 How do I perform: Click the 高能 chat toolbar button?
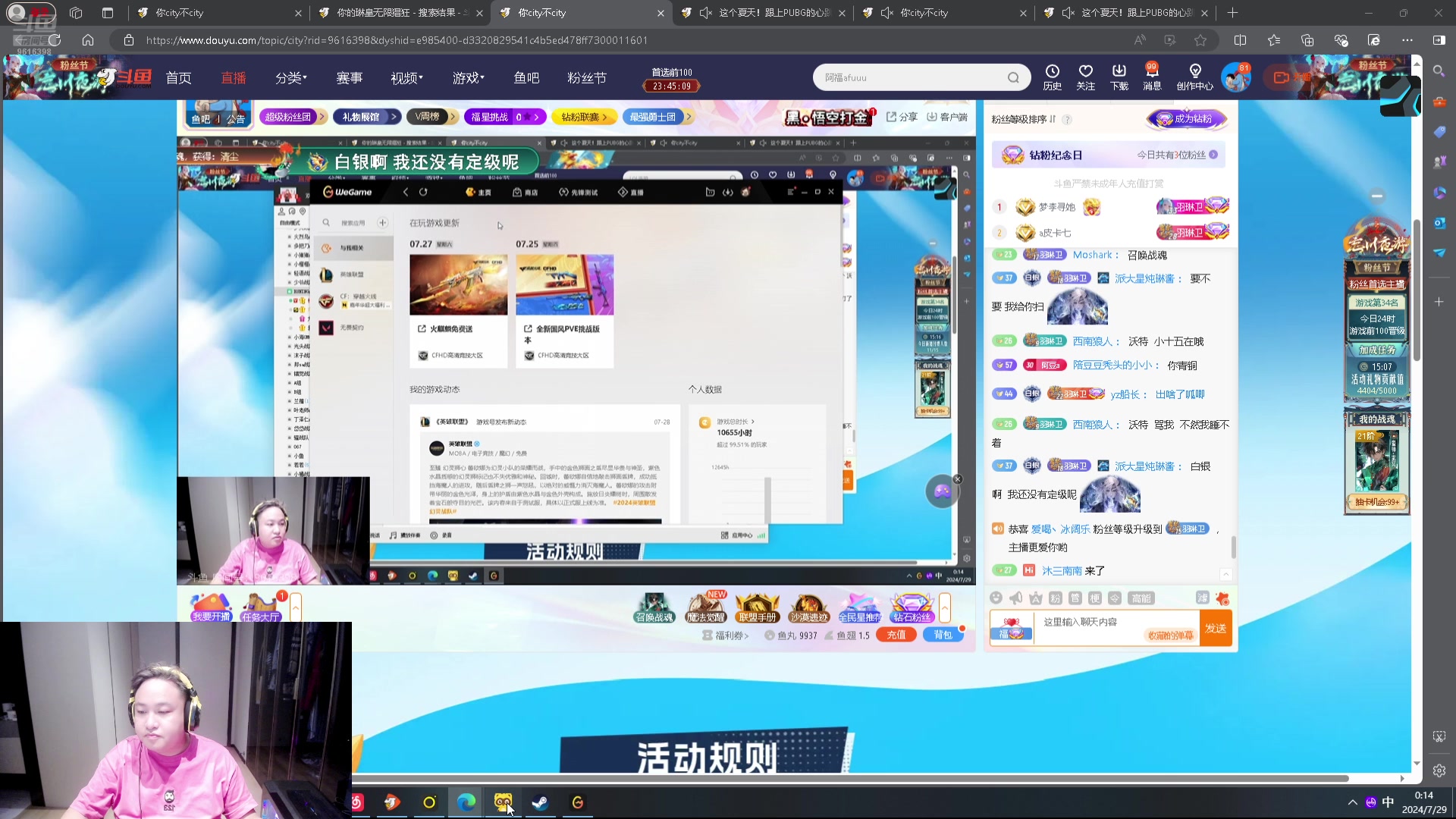1141,598
